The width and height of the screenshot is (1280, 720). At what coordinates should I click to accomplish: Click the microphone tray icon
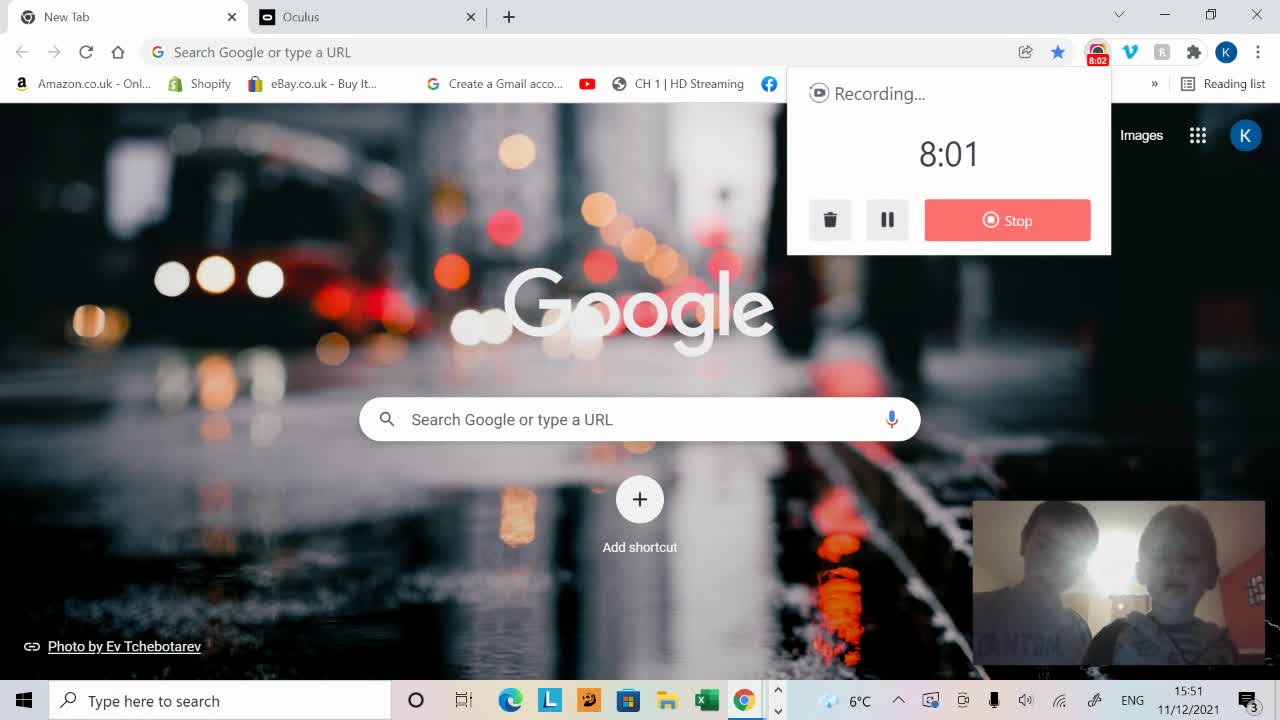994,701
